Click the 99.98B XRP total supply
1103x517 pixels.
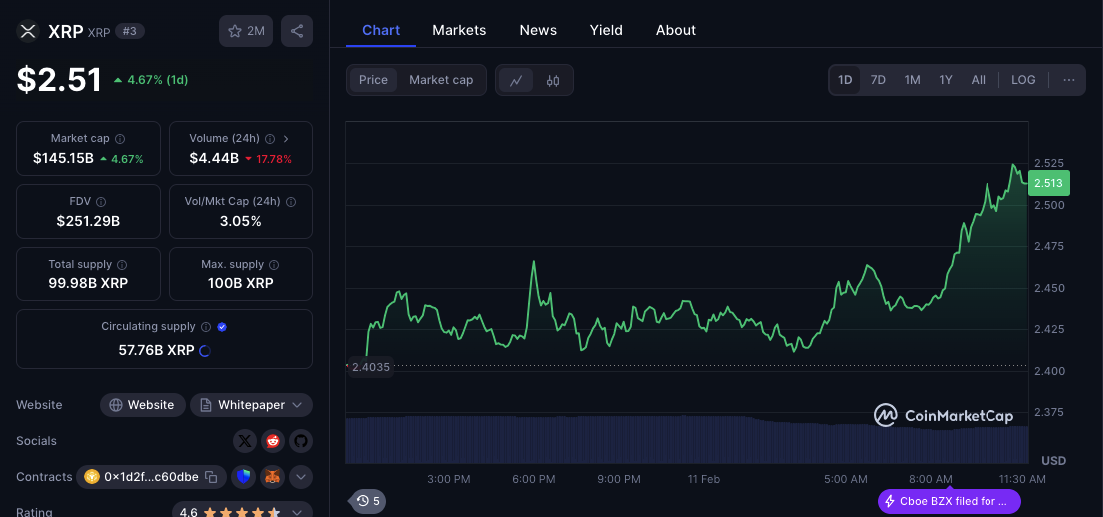point(89,283)
